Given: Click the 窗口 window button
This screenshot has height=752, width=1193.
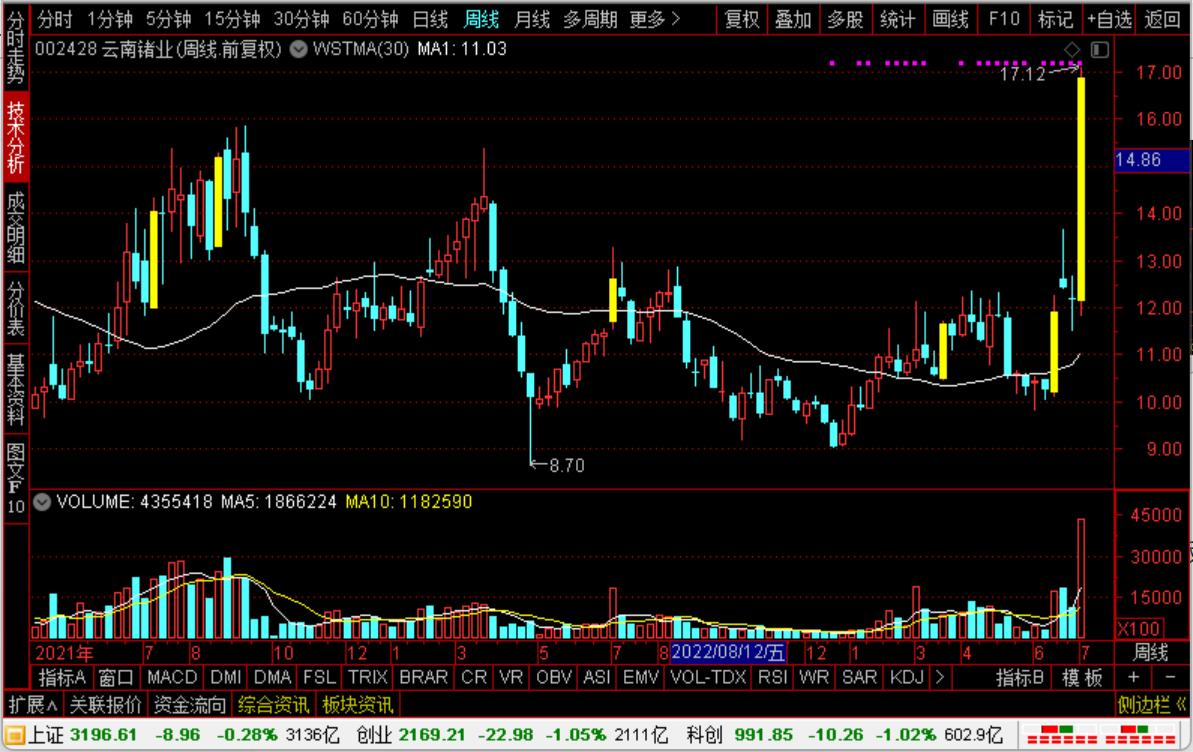Looking at the screenshot, I should pos(116,677).
